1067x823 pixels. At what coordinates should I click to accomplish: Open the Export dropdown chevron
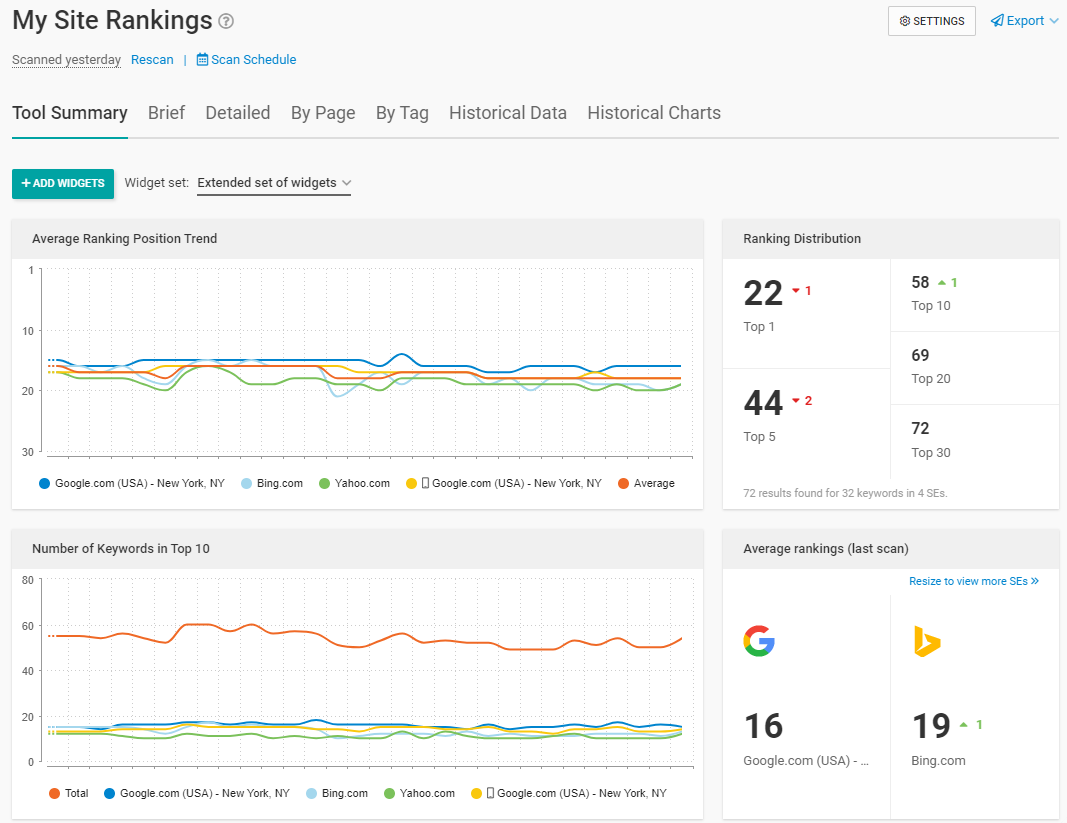tap(1052, 20)
